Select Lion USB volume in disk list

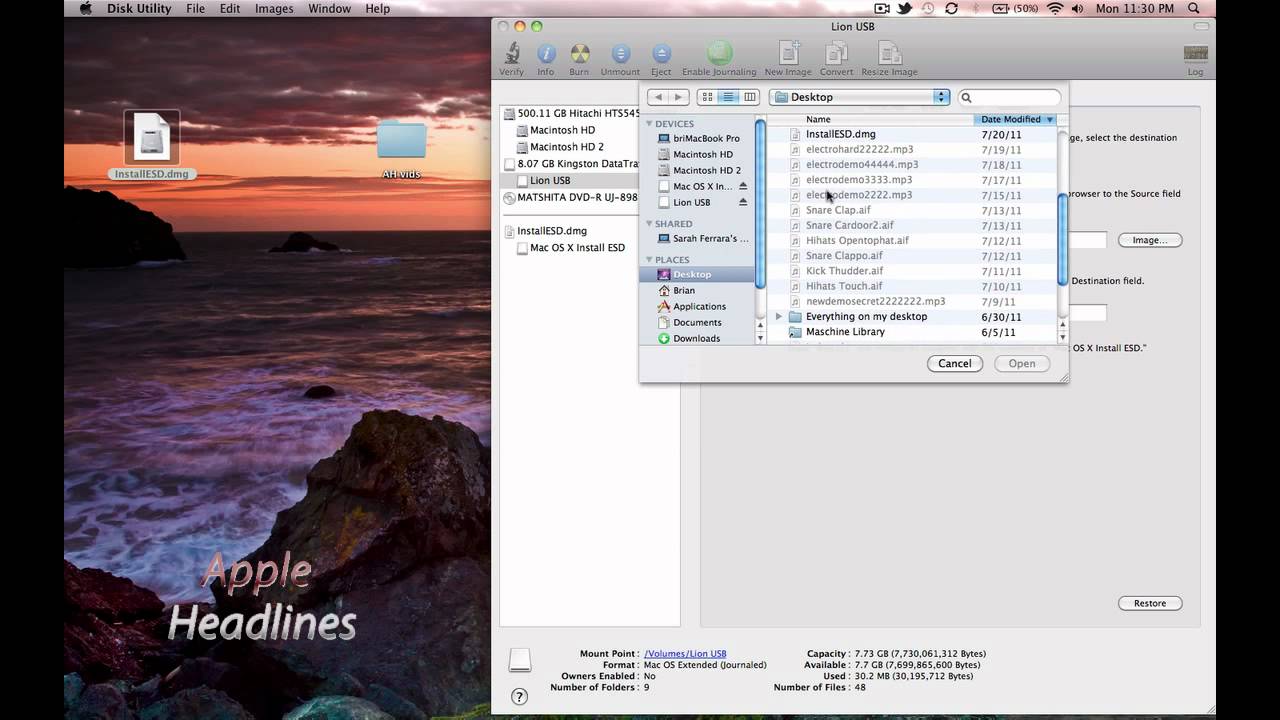569,180
